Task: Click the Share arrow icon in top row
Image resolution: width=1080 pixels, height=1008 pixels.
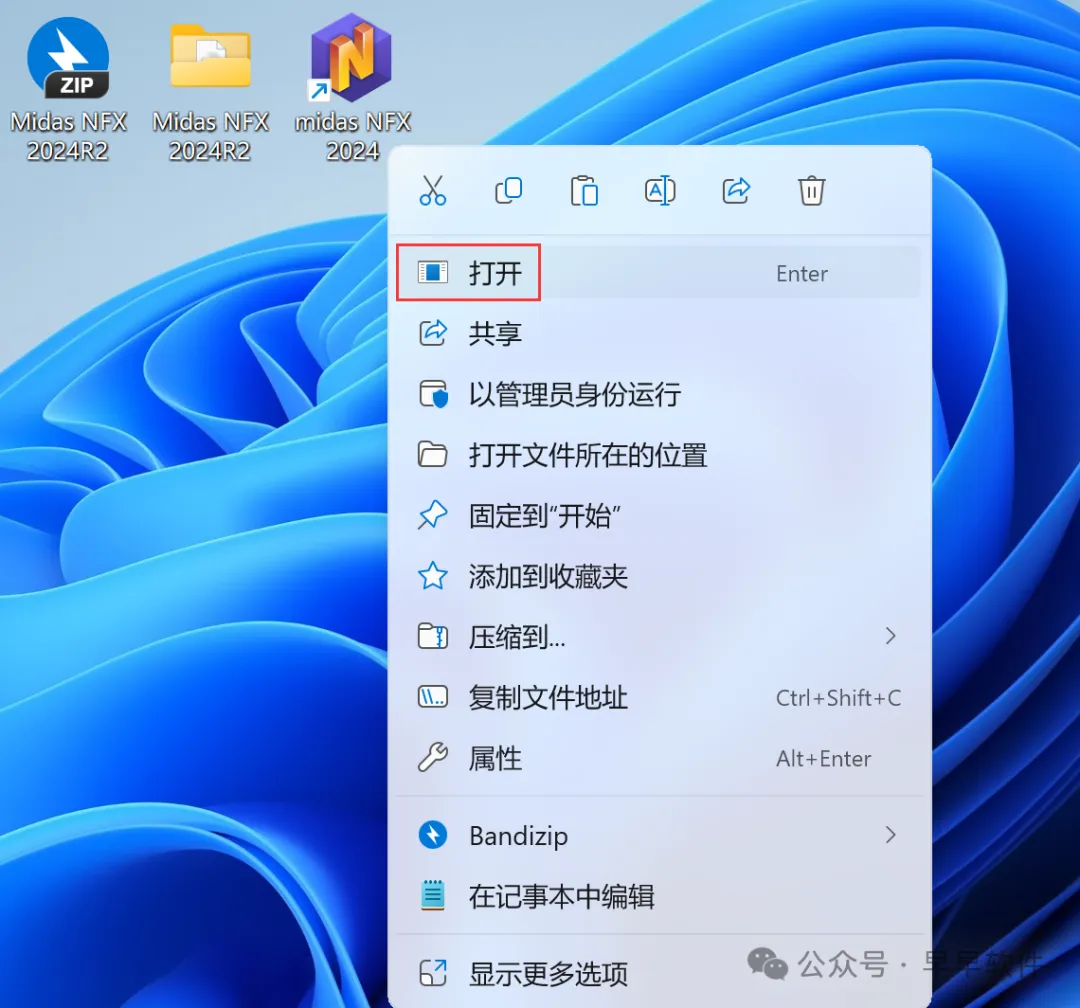Action: [736, 191]
